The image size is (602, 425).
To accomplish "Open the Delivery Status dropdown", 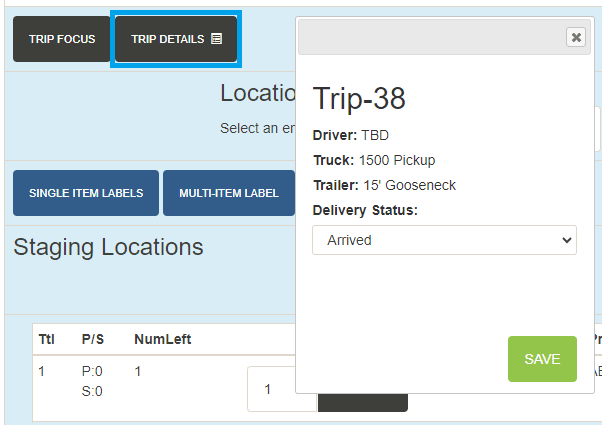I will pyautogui.click(x=444, y=240).
